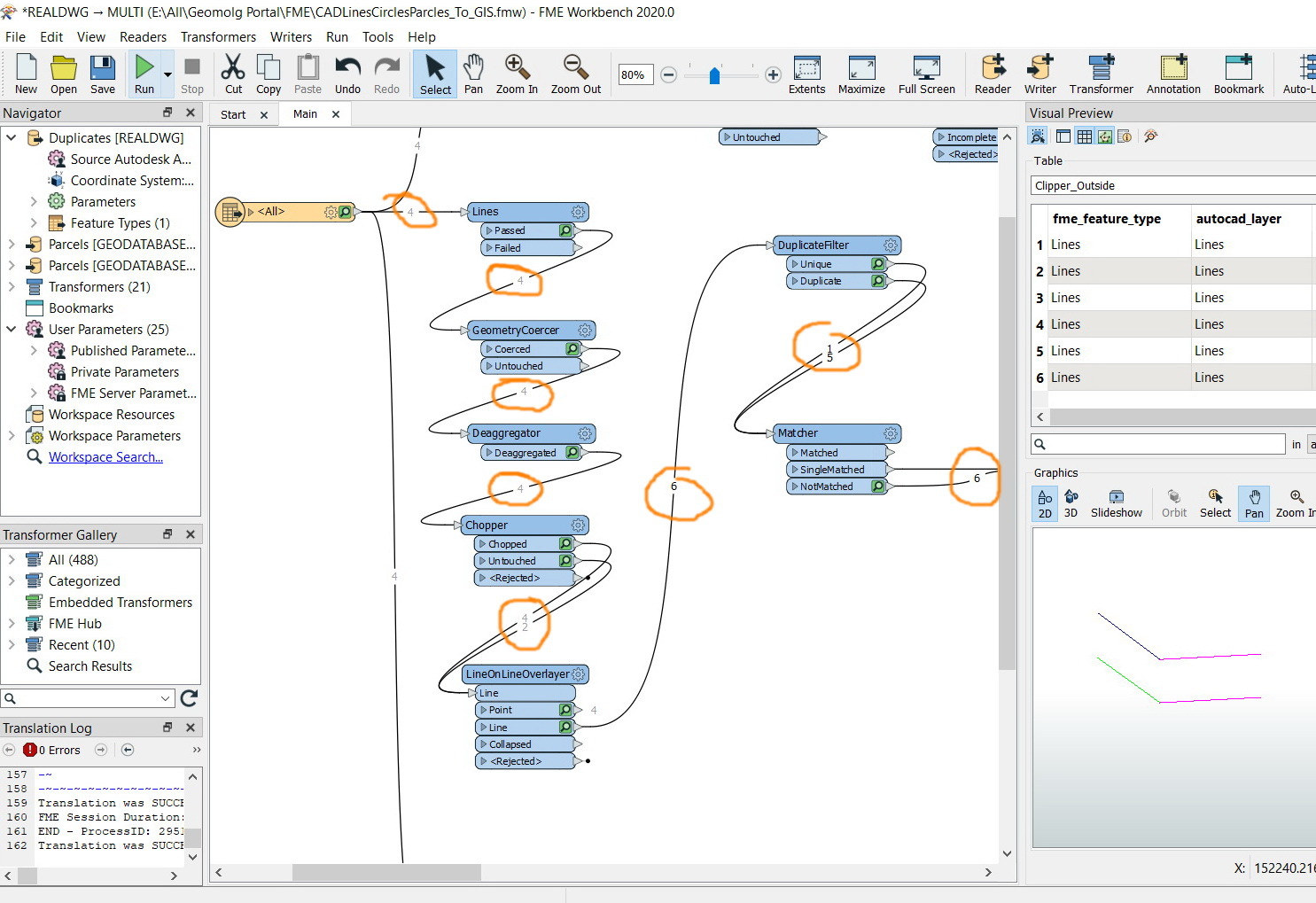Add a Writer using toolbar icon
Screen dimensions: 1316x903
1040,74
